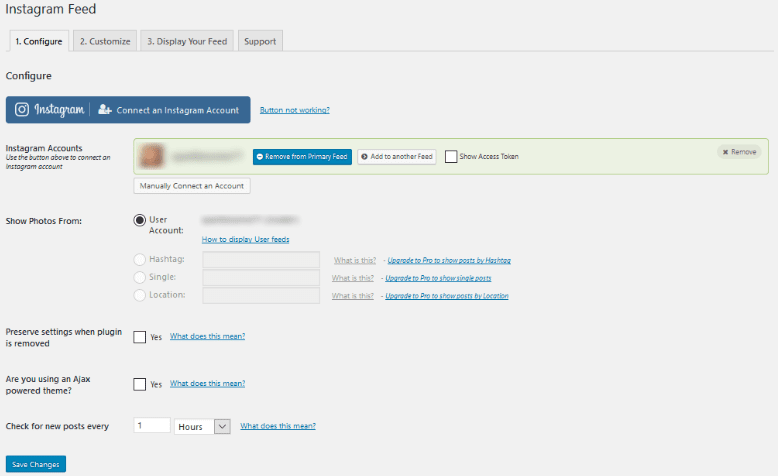Enable the Show Access Token checkbox
778x476 pixels.
click(x=451, y=156)
